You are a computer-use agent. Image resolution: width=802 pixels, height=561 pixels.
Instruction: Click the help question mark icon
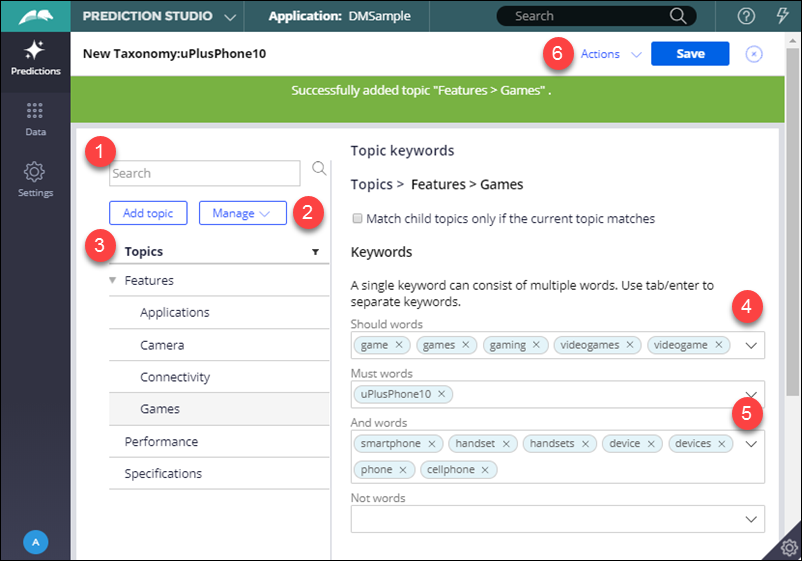click(x=745, y=16)
